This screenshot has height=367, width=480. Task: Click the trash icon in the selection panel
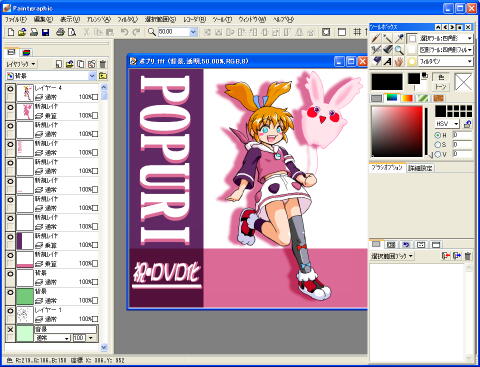(x=468, y=256)
